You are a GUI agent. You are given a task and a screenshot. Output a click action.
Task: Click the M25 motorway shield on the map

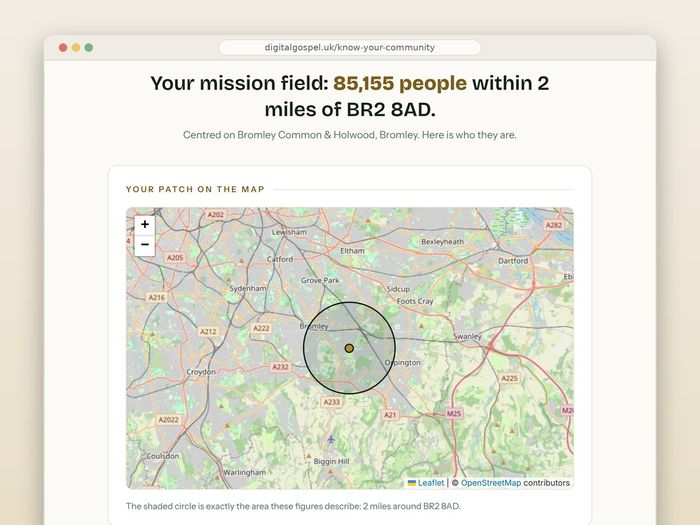tap(454, 413)
